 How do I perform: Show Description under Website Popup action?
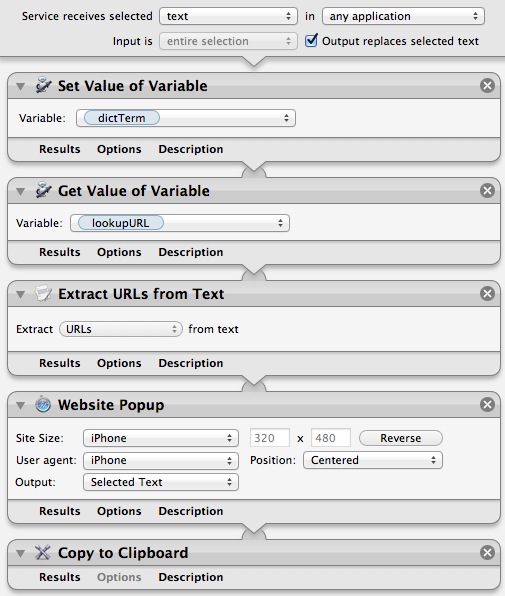click(x=191, y=511)
